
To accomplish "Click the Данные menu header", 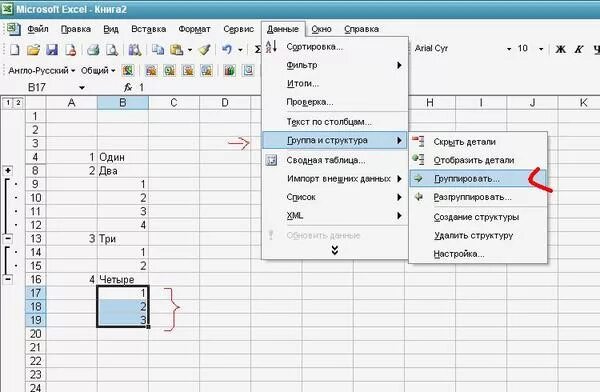I will click(283, 29).
